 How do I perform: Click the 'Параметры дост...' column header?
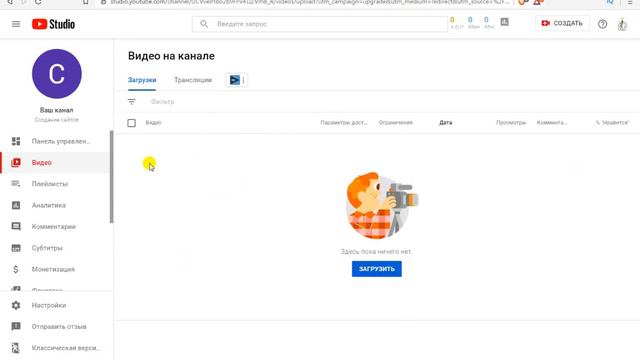click(x=344, y=122)
